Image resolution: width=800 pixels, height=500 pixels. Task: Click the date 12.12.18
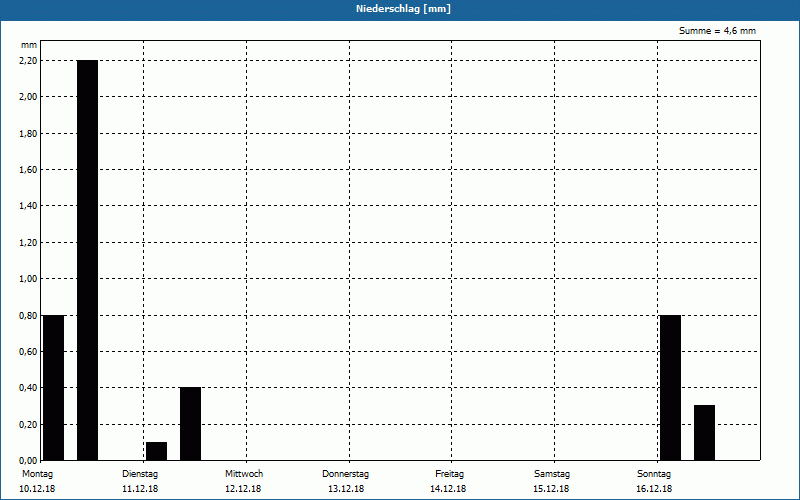pos(243,489)
